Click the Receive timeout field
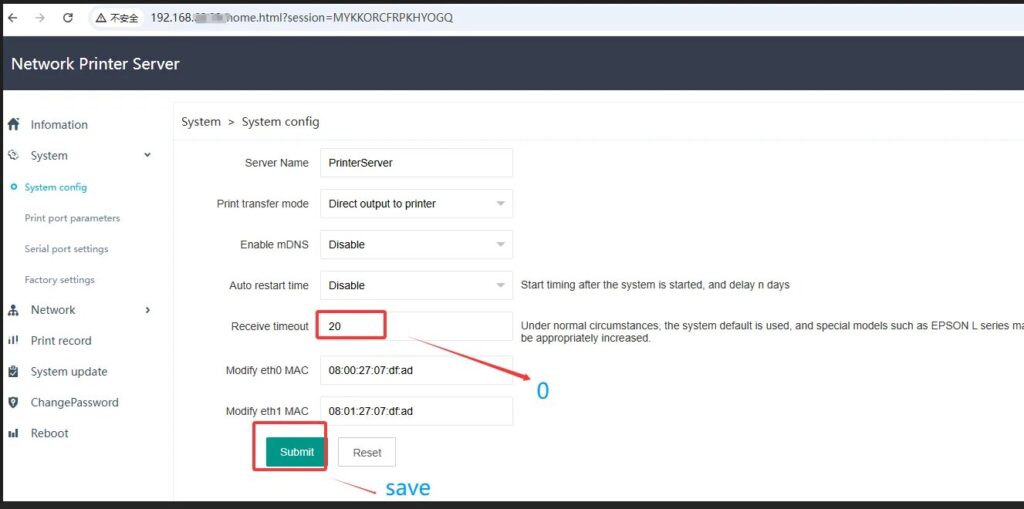The width and height of the screenshot is (1024, 509). [x=416, y=326]
